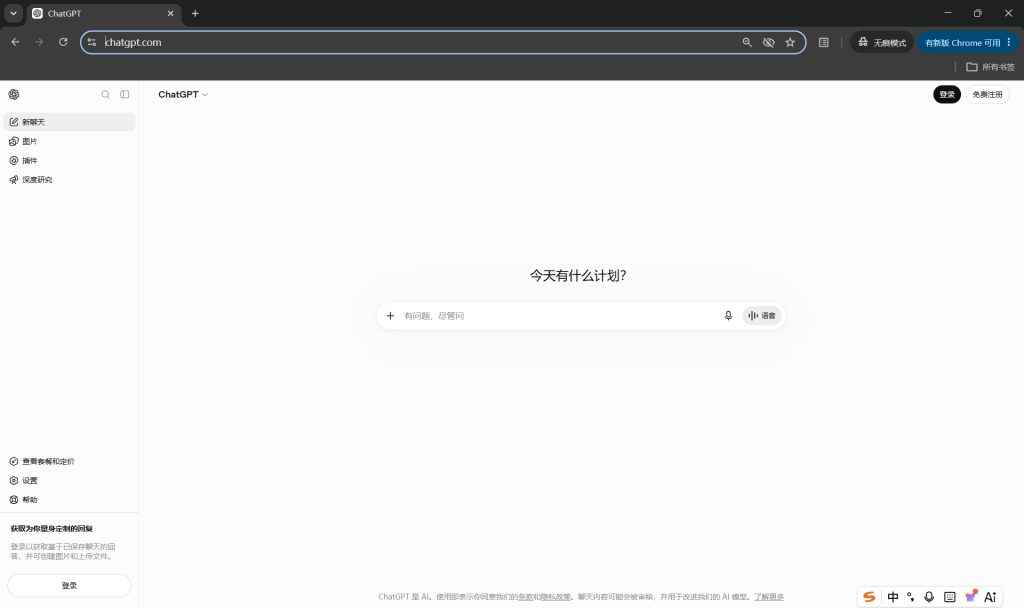Viewport: 1024px width, 608px height.
Task: Click the site info icon in address bar
Action: (92, 42)
